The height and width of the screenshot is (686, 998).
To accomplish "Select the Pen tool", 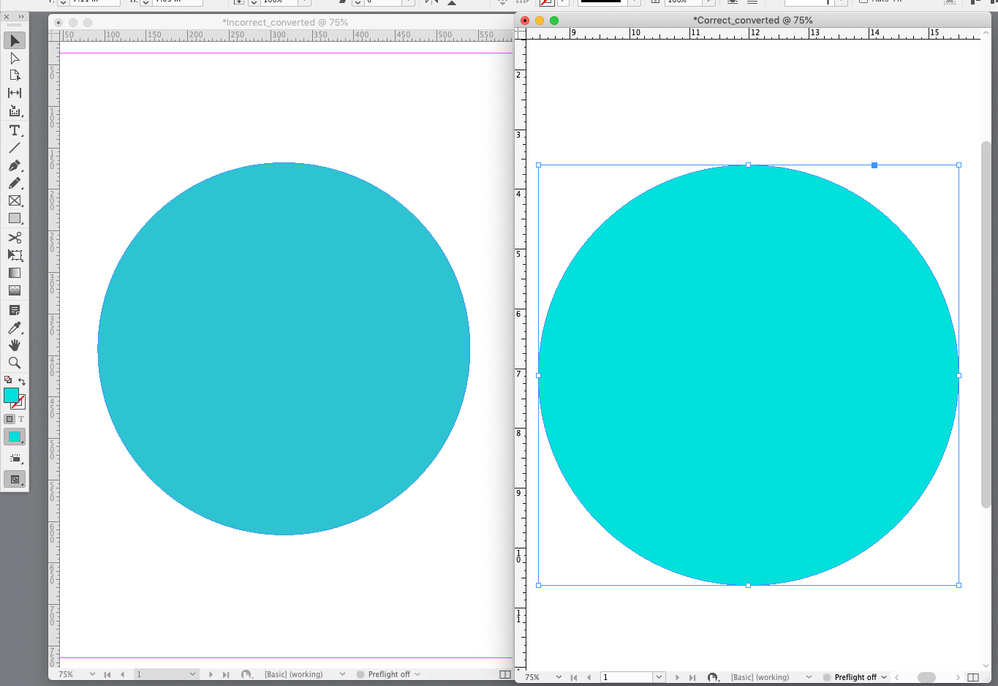I will point(15,165).
